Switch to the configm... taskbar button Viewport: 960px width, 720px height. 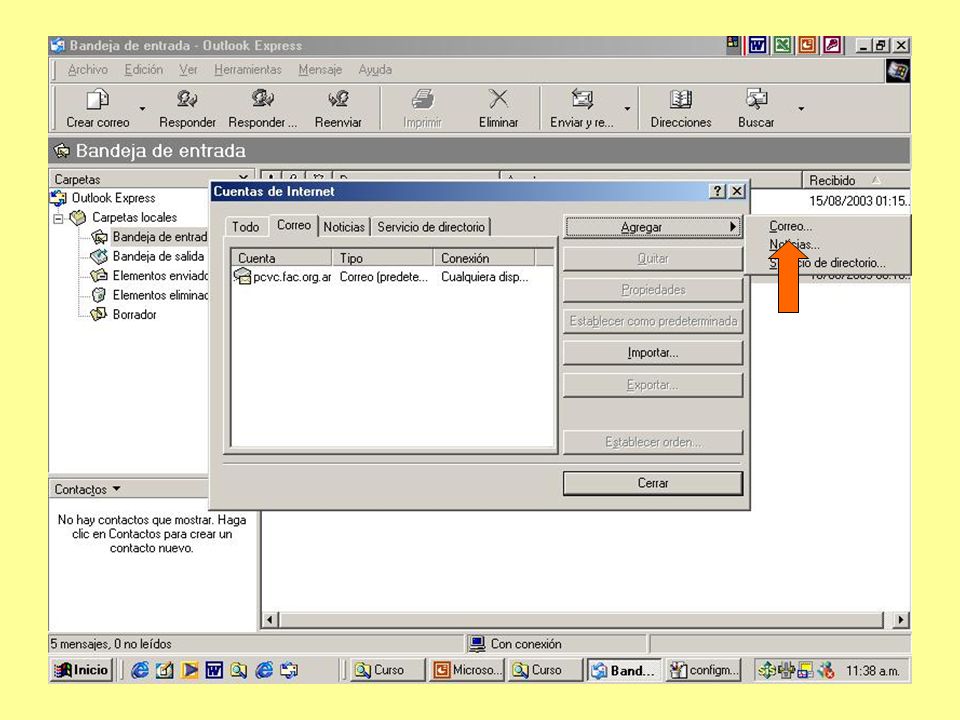(705, 670)
